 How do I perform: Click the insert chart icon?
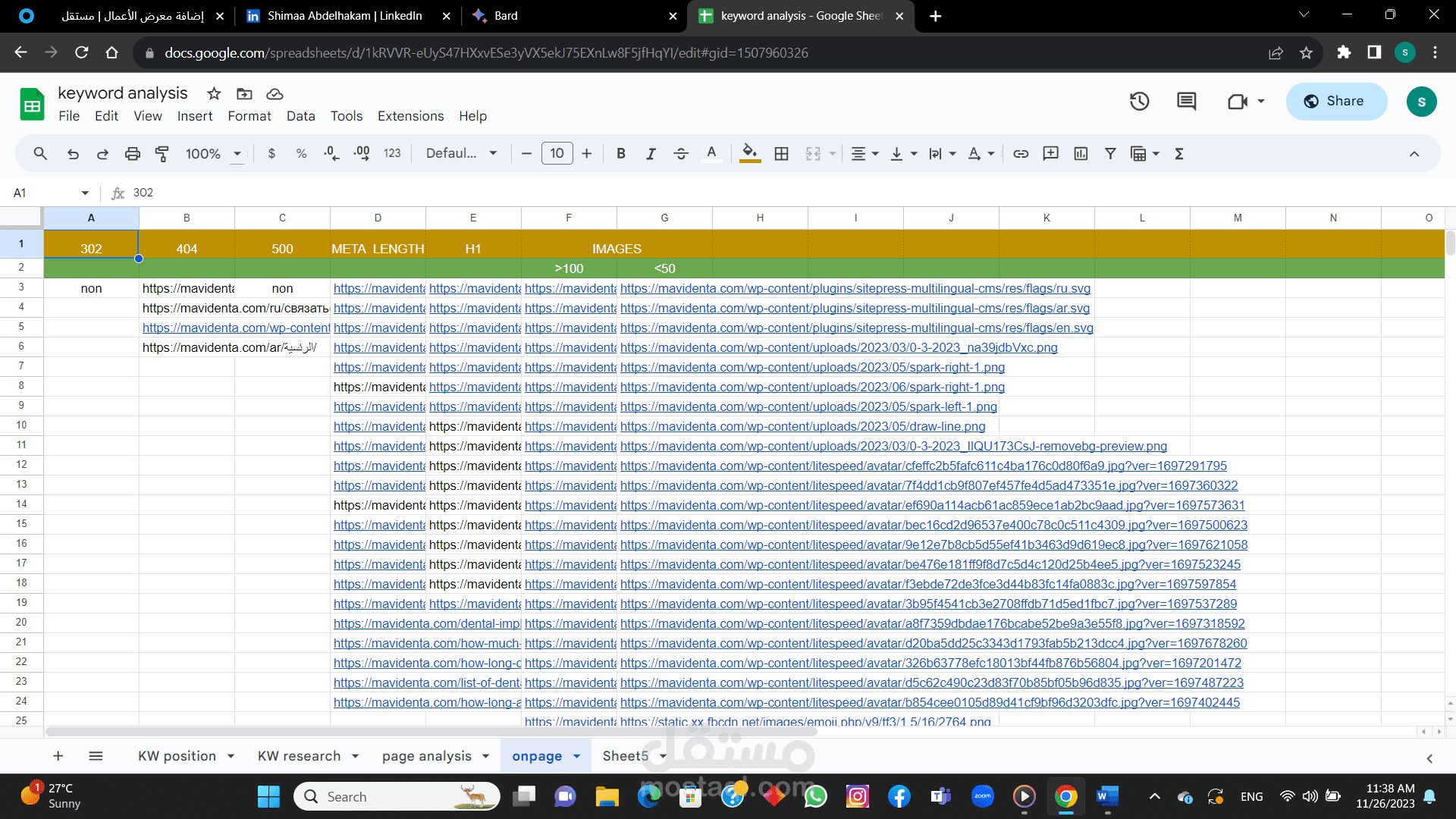[1081, 154]
